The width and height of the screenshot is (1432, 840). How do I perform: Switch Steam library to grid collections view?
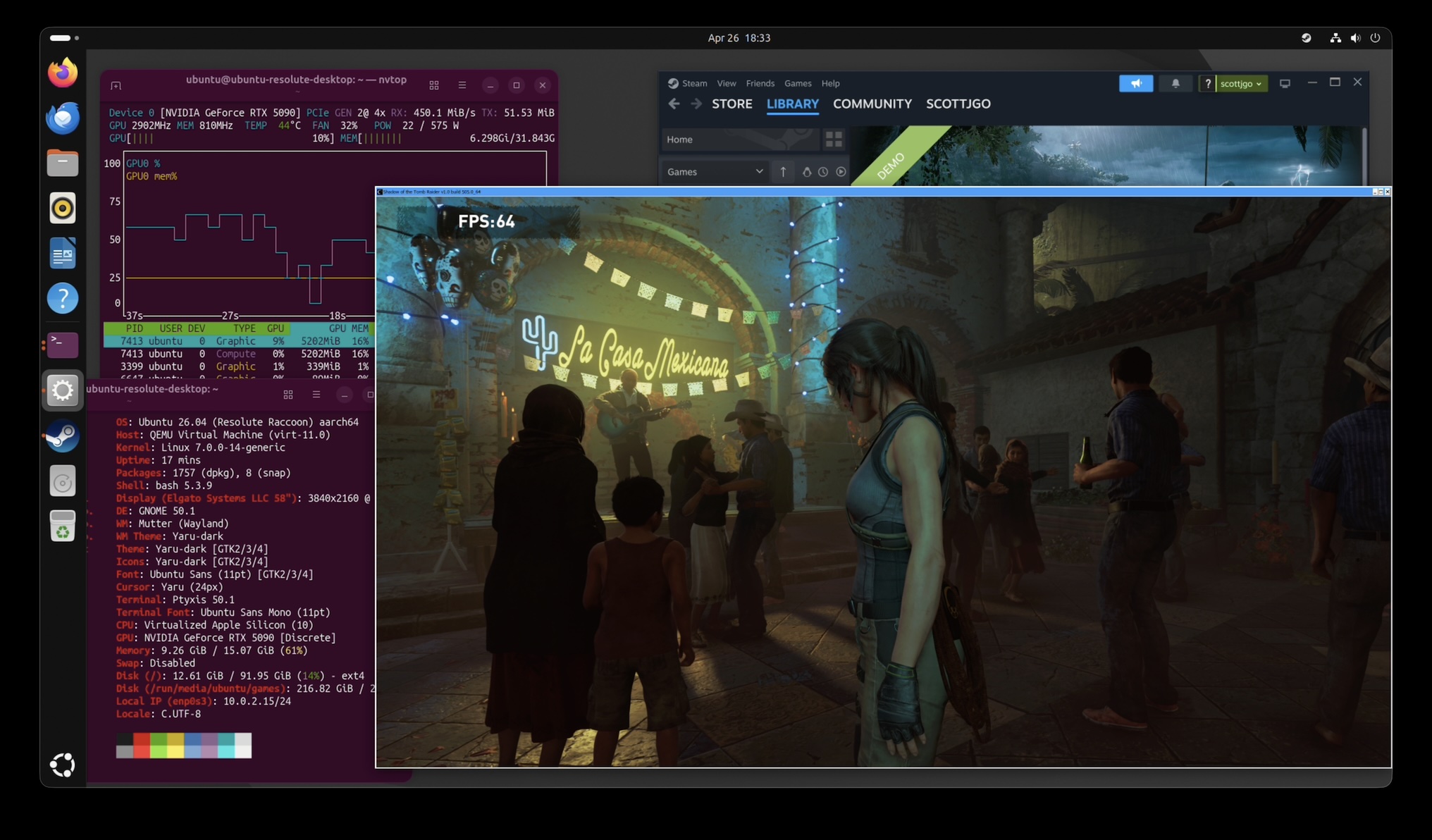834,140
